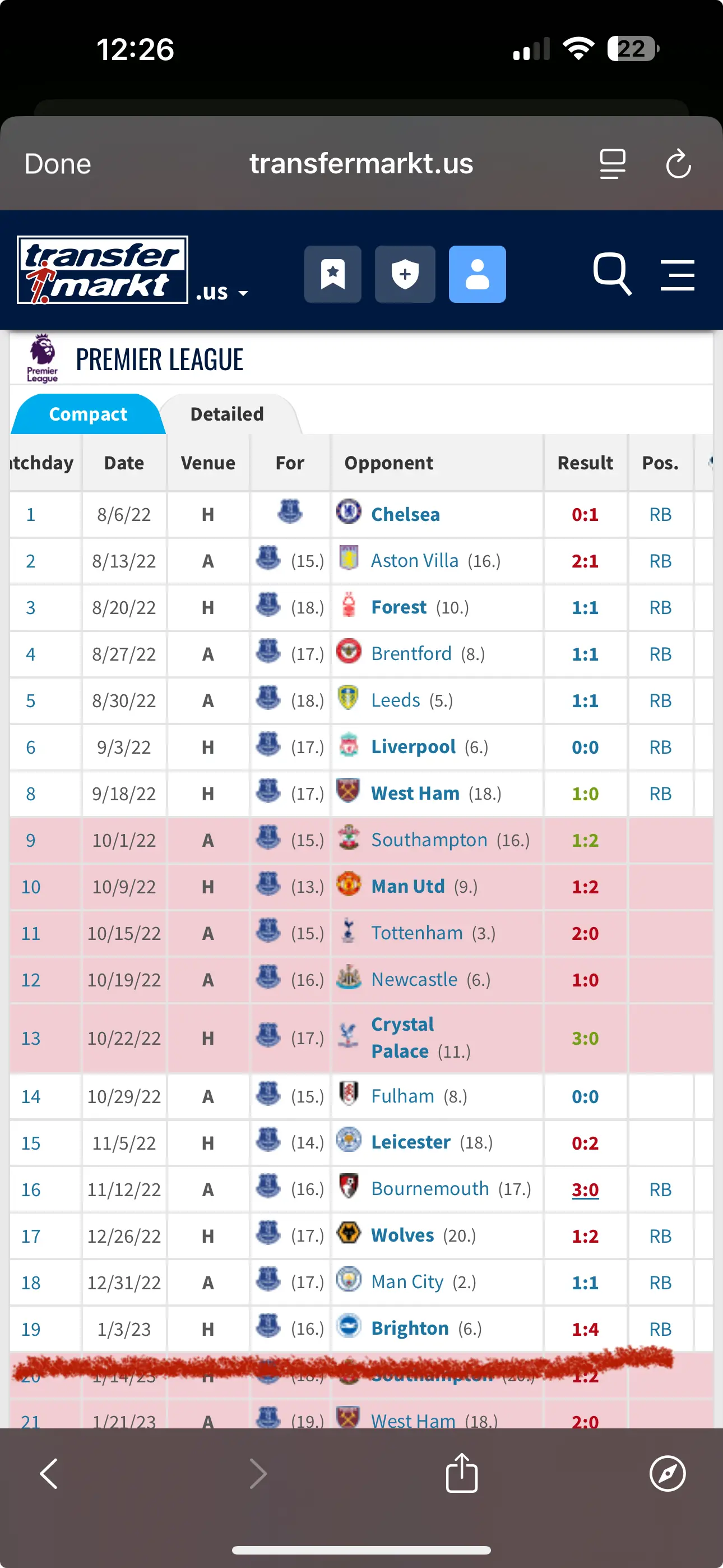Screen dimensions: 723x1568
Task: Open the hamburger menu icon
Action: click(678, 275)
